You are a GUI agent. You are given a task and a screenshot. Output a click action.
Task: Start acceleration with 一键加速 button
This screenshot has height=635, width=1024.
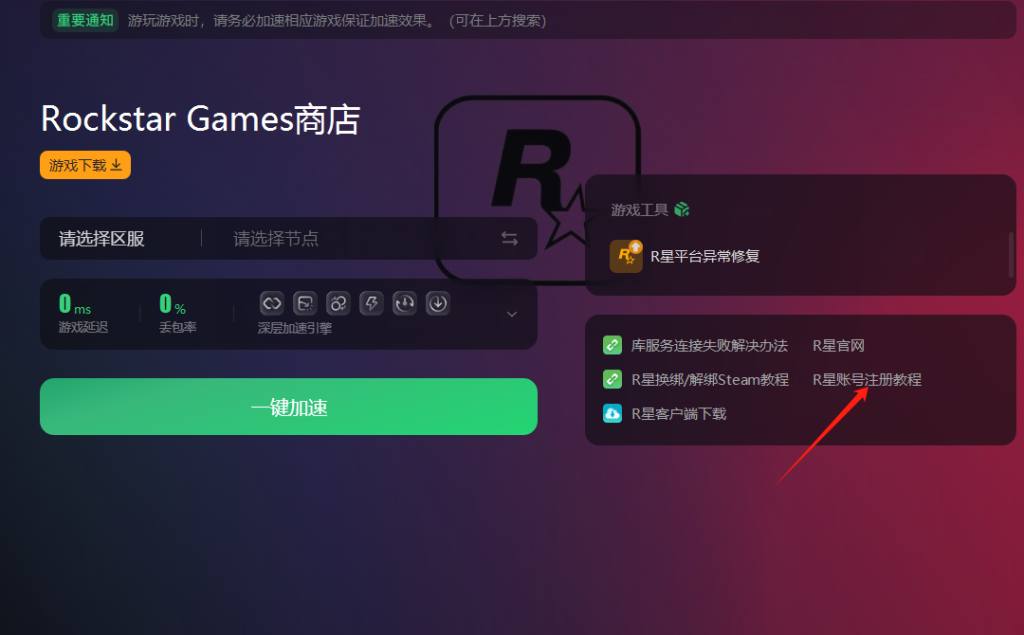[289, 406]
